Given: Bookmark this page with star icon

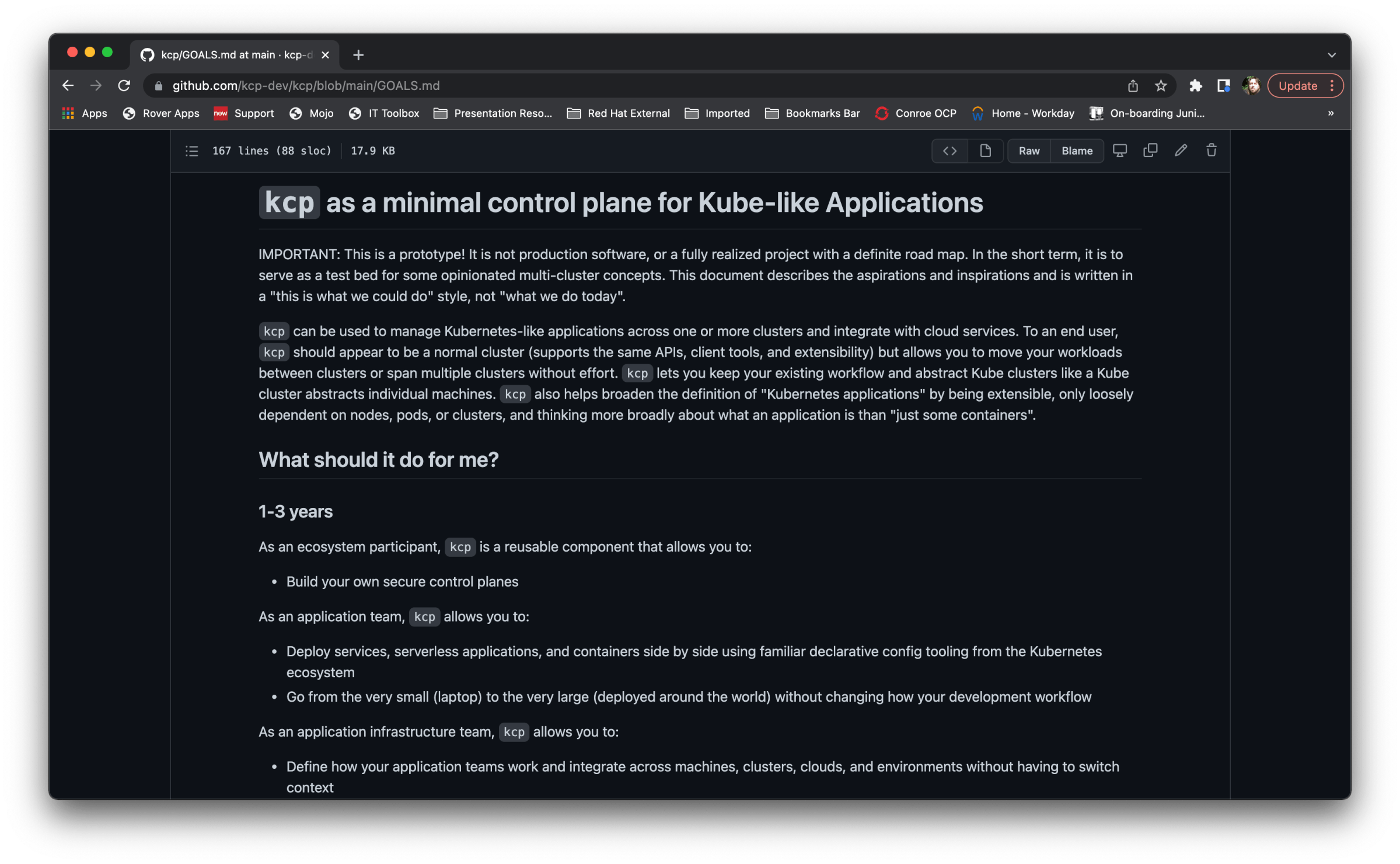Looking at the screenshot, I should (x=1161, y=86).
